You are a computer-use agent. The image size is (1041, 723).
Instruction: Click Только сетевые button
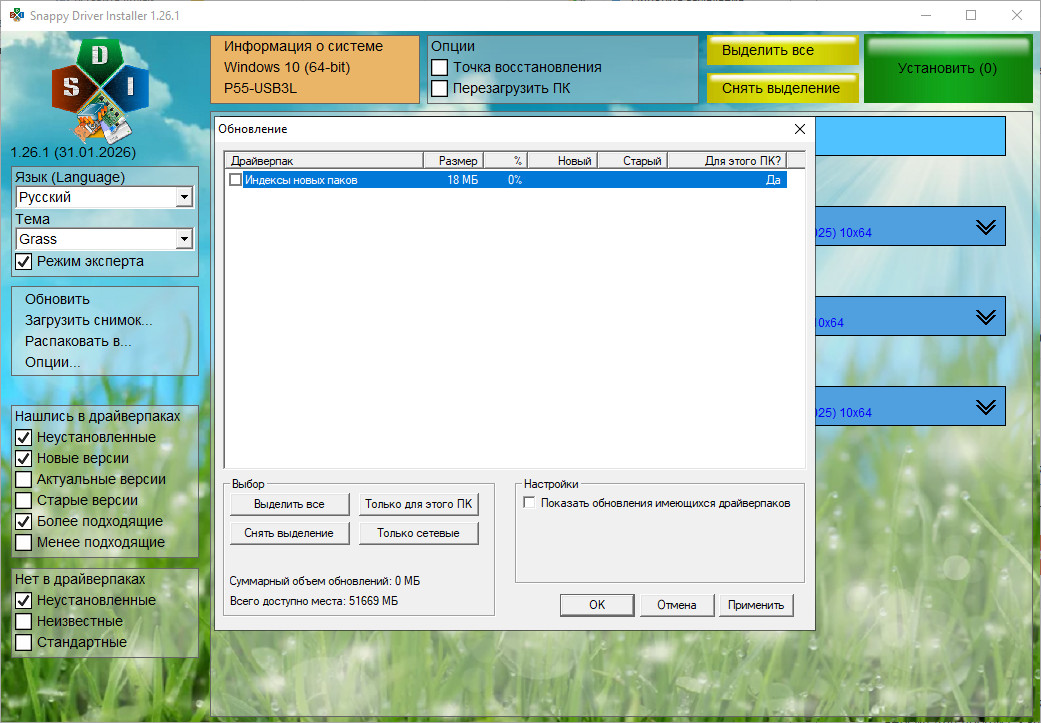click(x=419, y=533)
